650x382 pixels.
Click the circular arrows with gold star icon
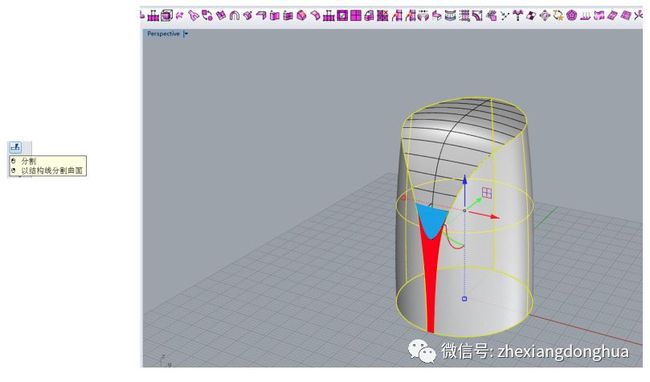[558, 16]
